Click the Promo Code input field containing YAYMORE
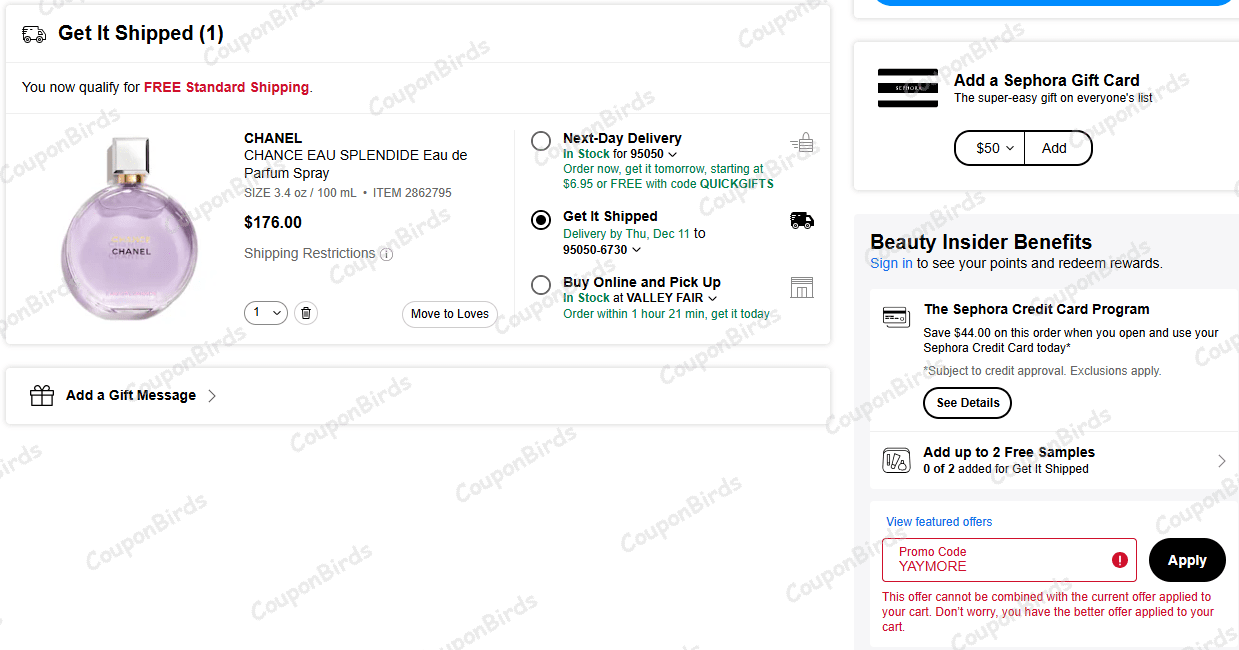The width and height of the screenshot is (1239, 650). [x=1009, y=560]
